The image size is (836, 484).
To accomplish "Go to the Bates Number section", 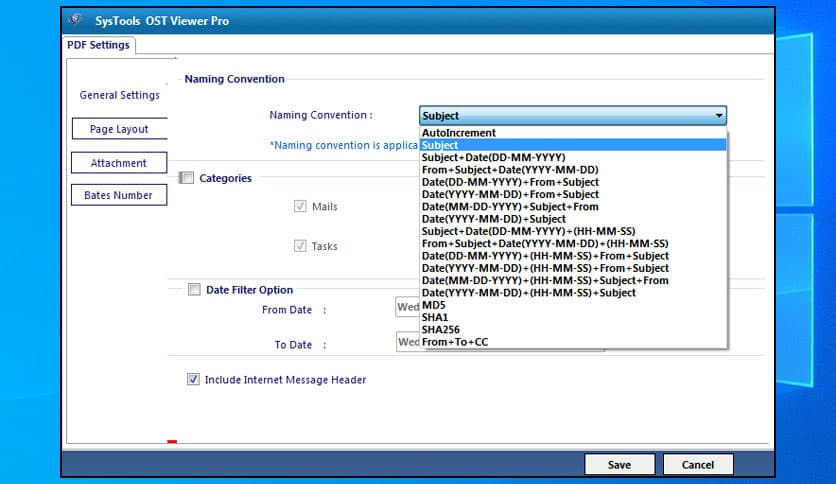I will coord(119,195).
